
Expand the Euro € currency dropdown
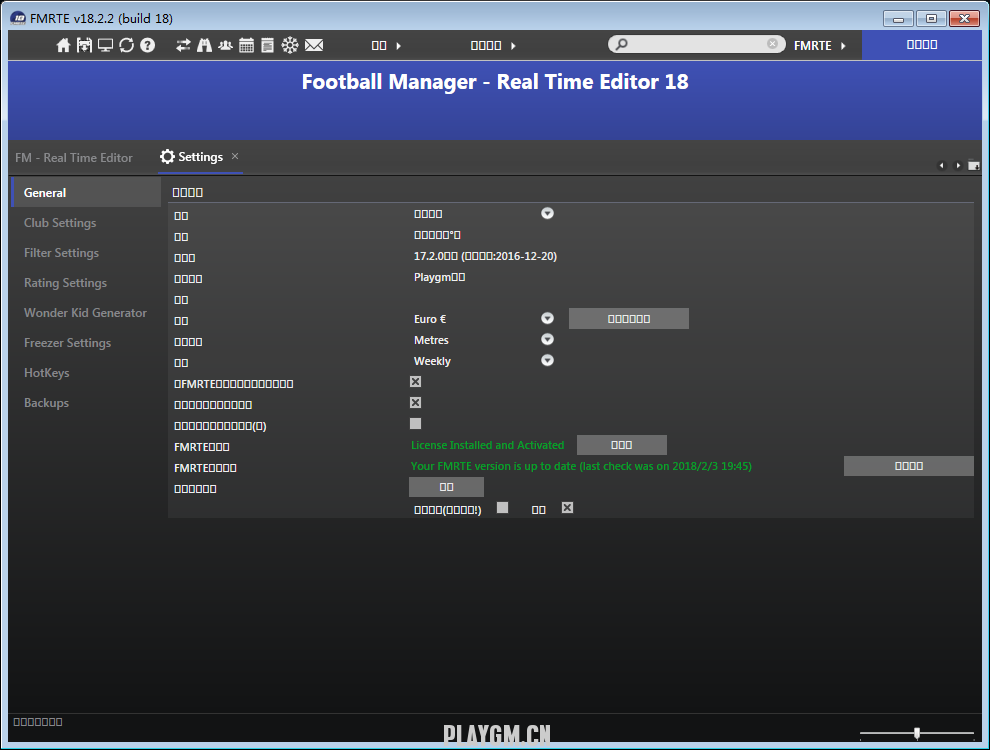(x=547, y=318)
